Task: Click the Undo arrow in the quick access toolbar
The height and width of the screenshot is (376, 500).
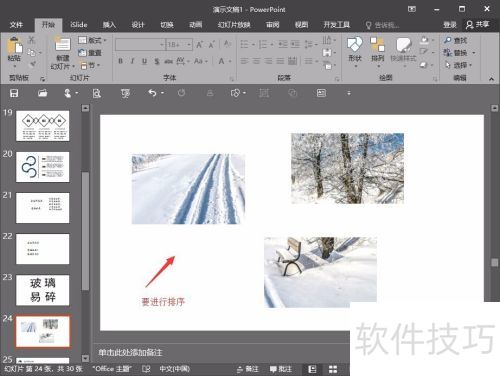Action: pyautogui.click(x=152, y=93)
